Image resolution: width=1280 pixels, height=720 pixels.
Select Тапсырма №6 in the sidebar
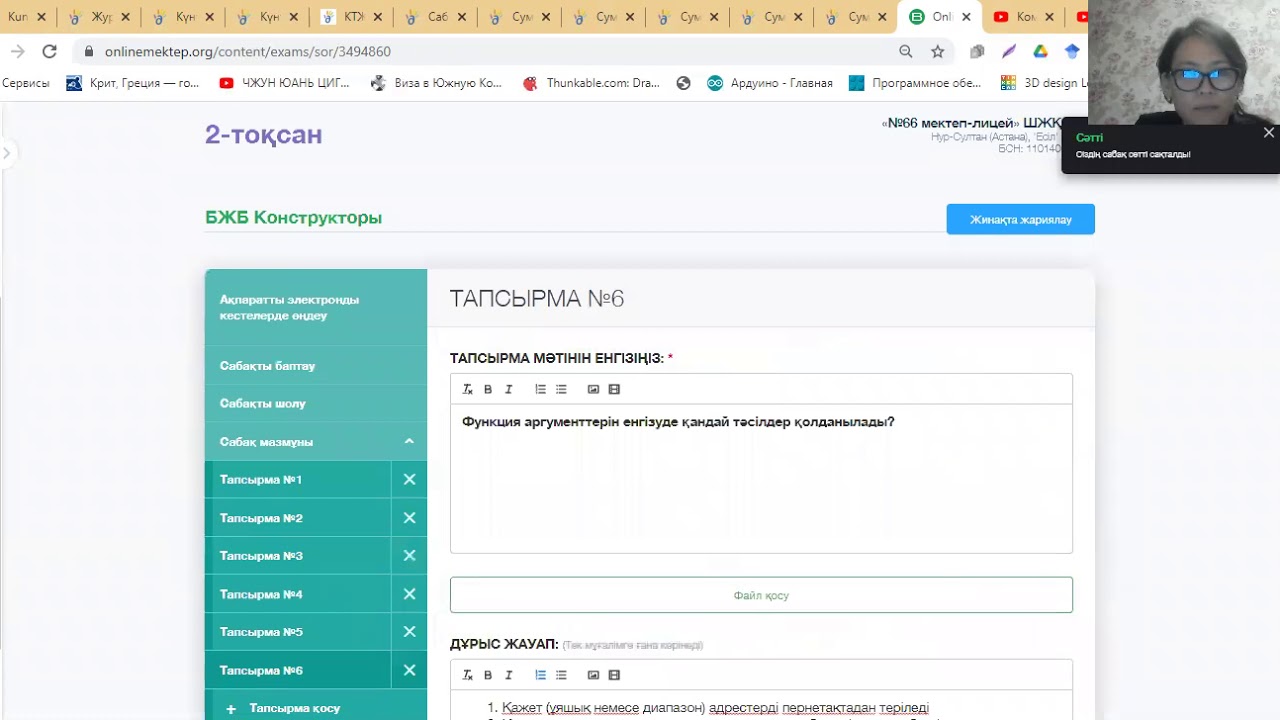point(298,670)
